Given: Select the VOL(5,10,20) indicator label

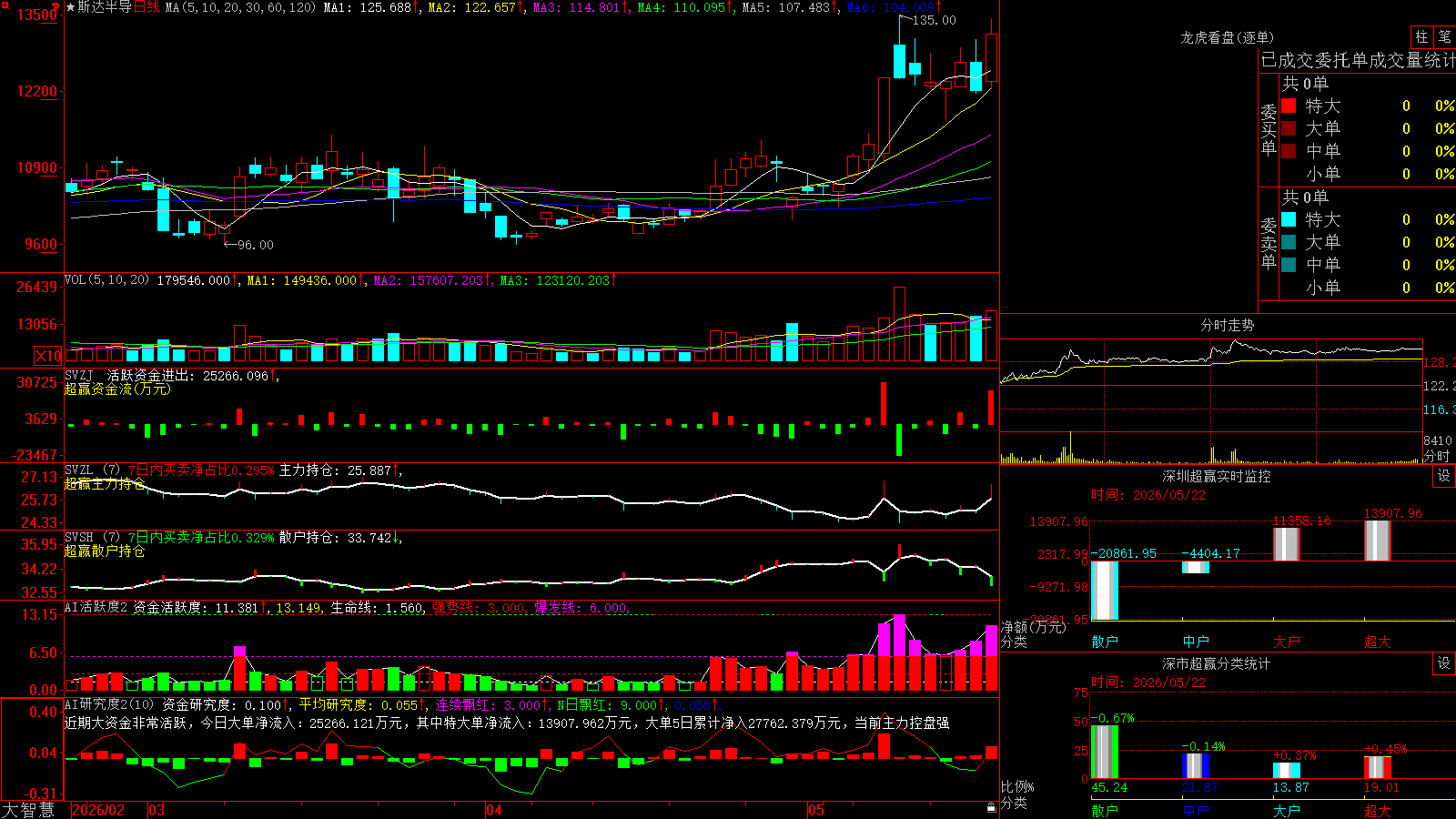Looking at the screenshot, I should click(x=106, y=280).
